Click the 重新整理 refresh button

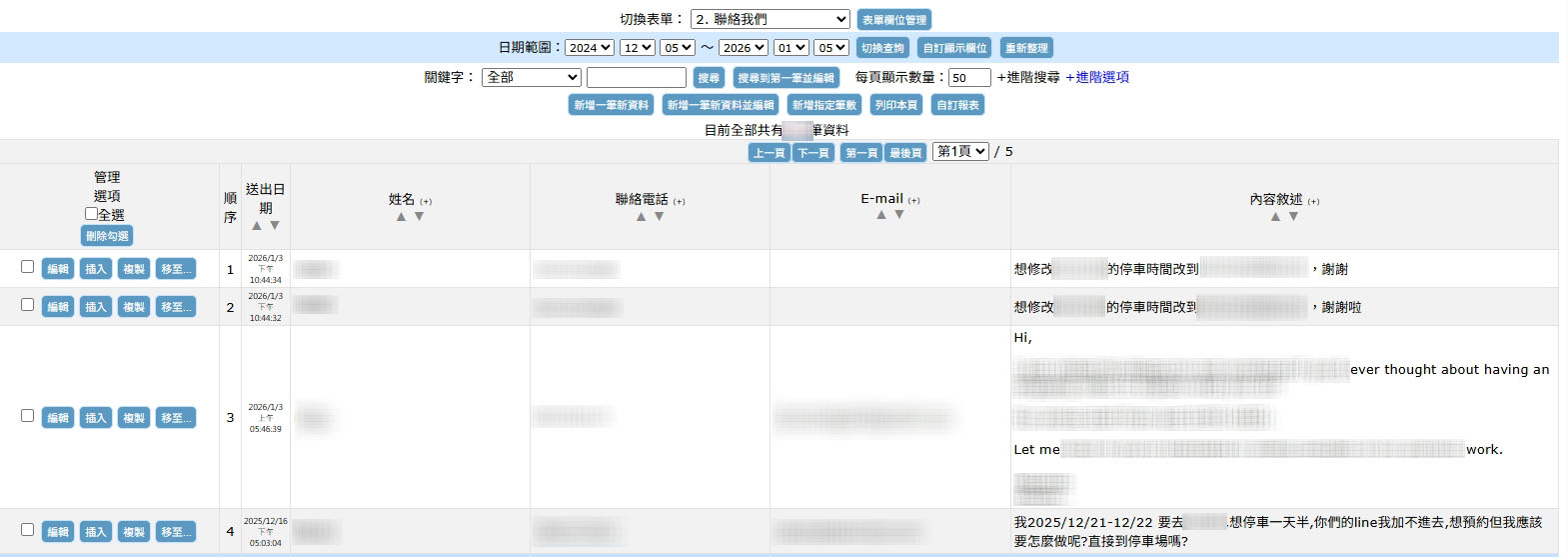pos(1026,48)
